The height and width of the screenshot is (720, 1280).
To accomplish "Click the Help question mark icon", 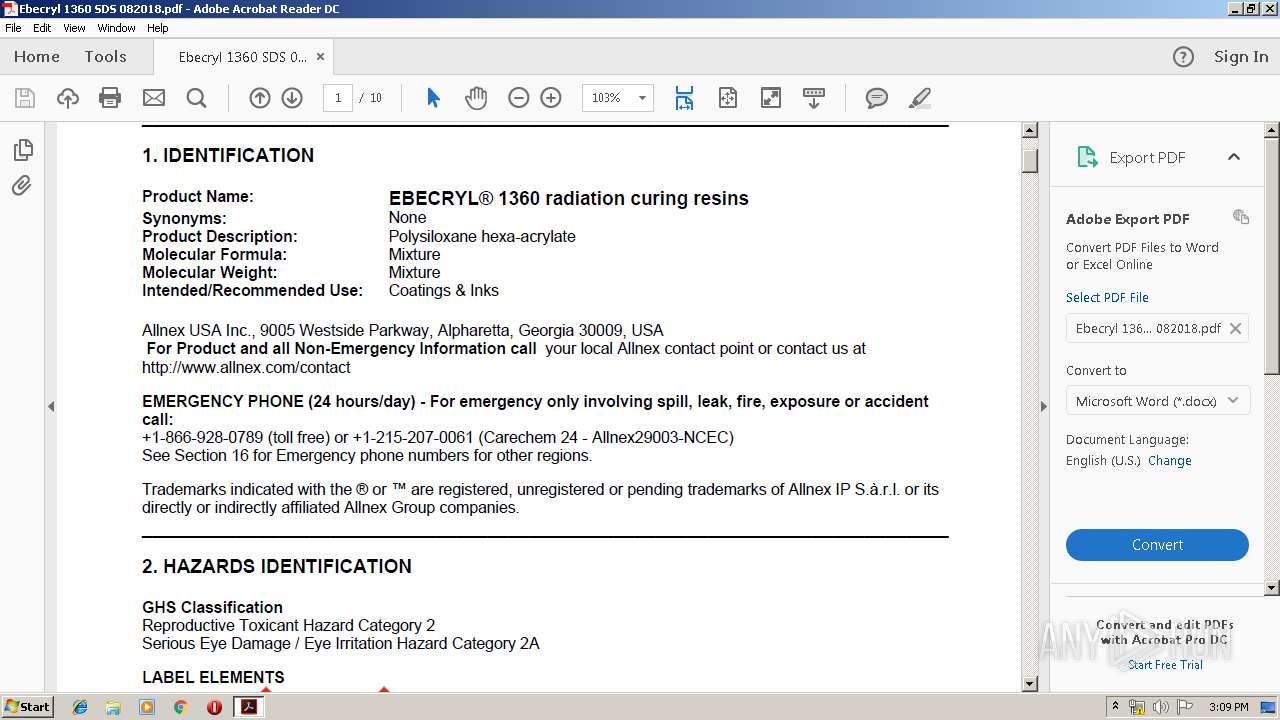I will click(x=1183, y=57).
